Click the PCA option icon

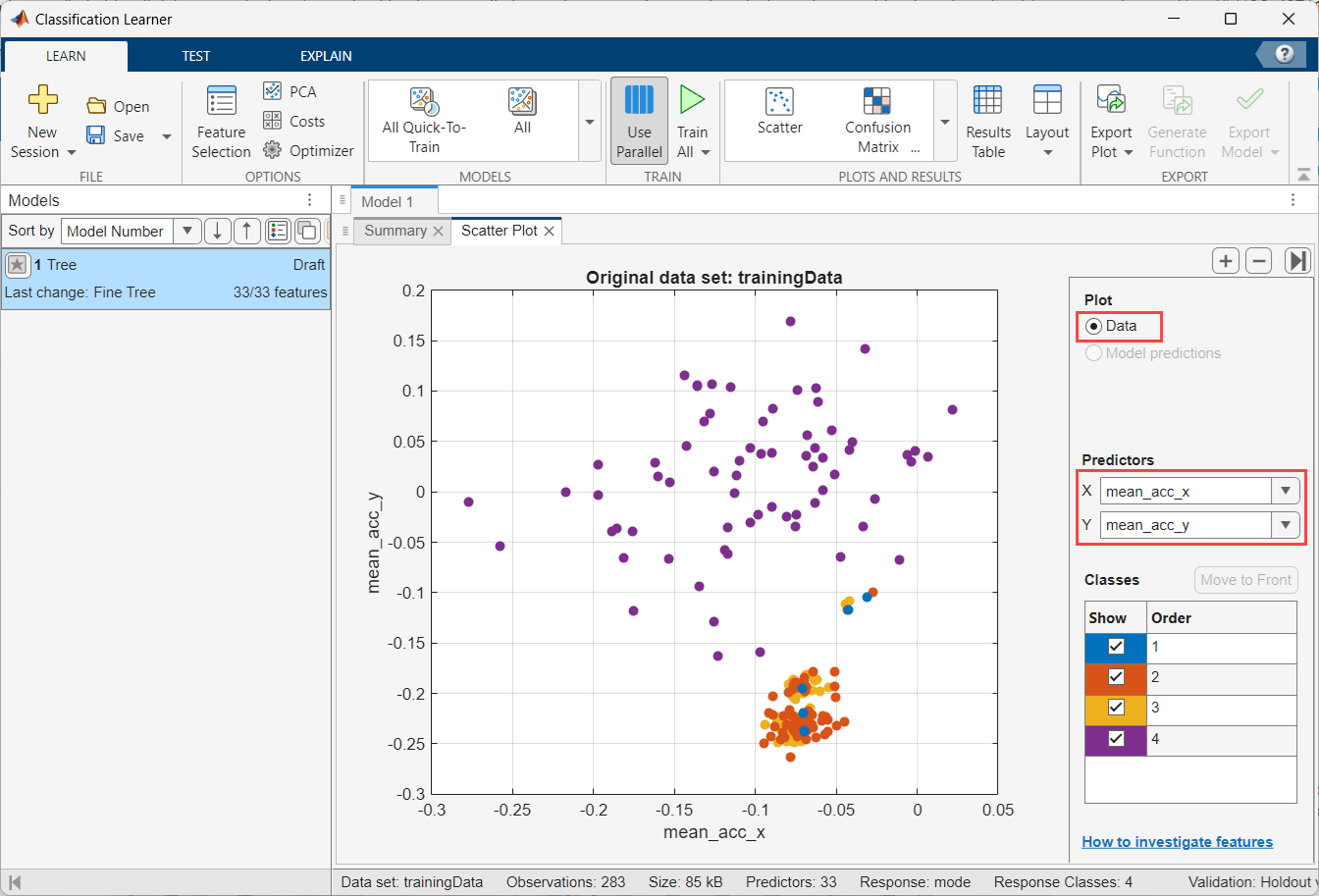click(x=272, y=91)
